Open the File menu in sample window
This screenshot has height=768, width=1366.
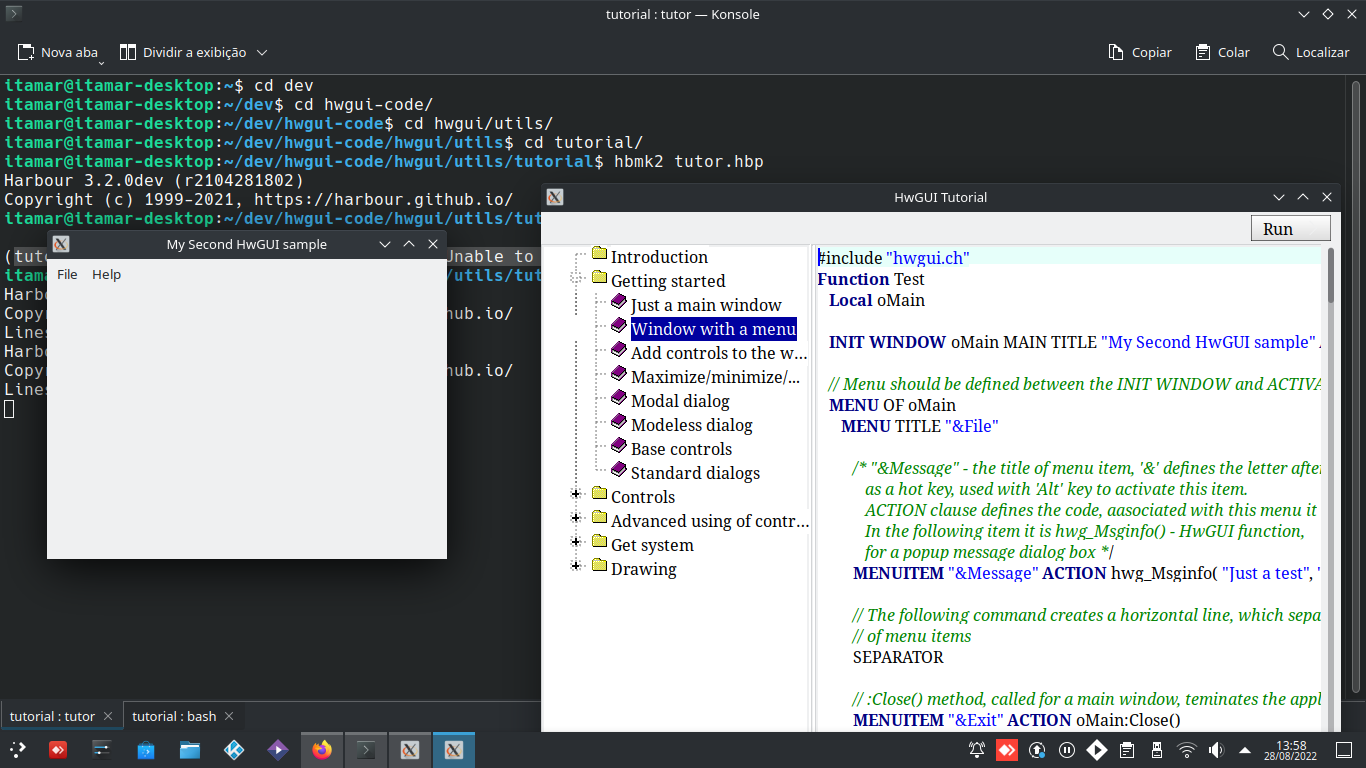coord(67,275)
